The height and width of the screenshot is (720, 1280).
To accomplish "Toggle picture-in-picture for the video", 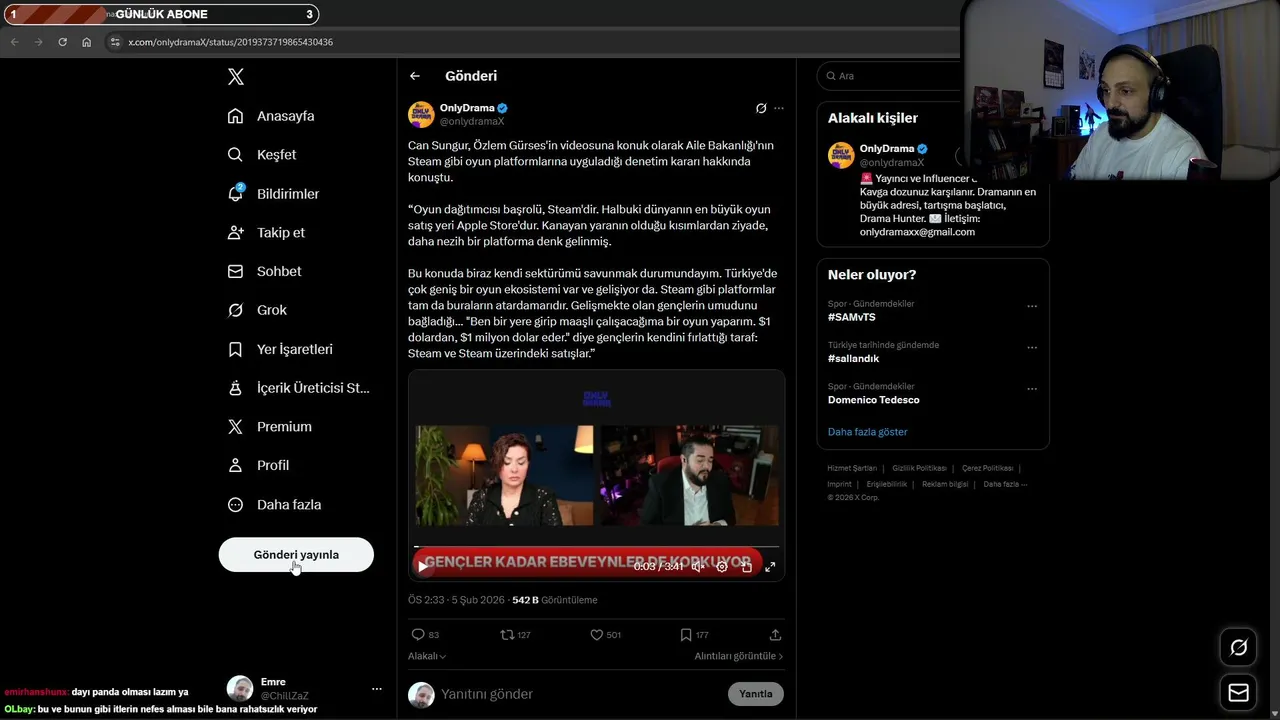I will pyautogui.click(x=746, y=566).
